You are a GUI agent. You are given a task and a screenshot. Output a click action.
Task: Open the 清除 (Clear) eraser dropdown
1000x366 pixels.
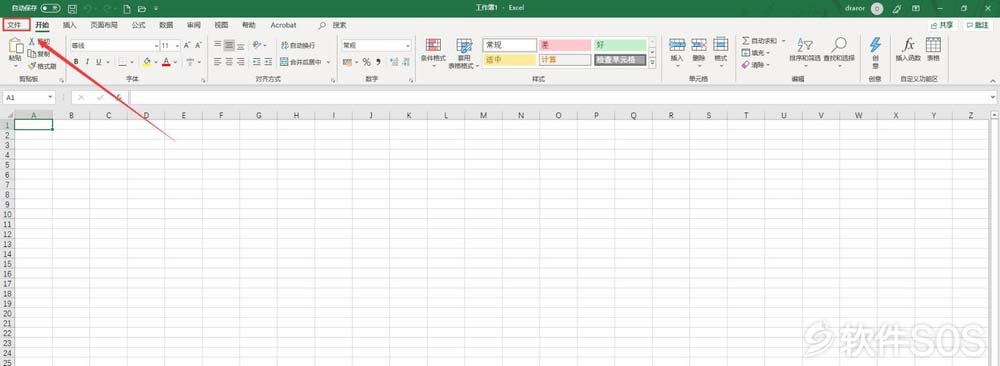click(x=756, y=65)
